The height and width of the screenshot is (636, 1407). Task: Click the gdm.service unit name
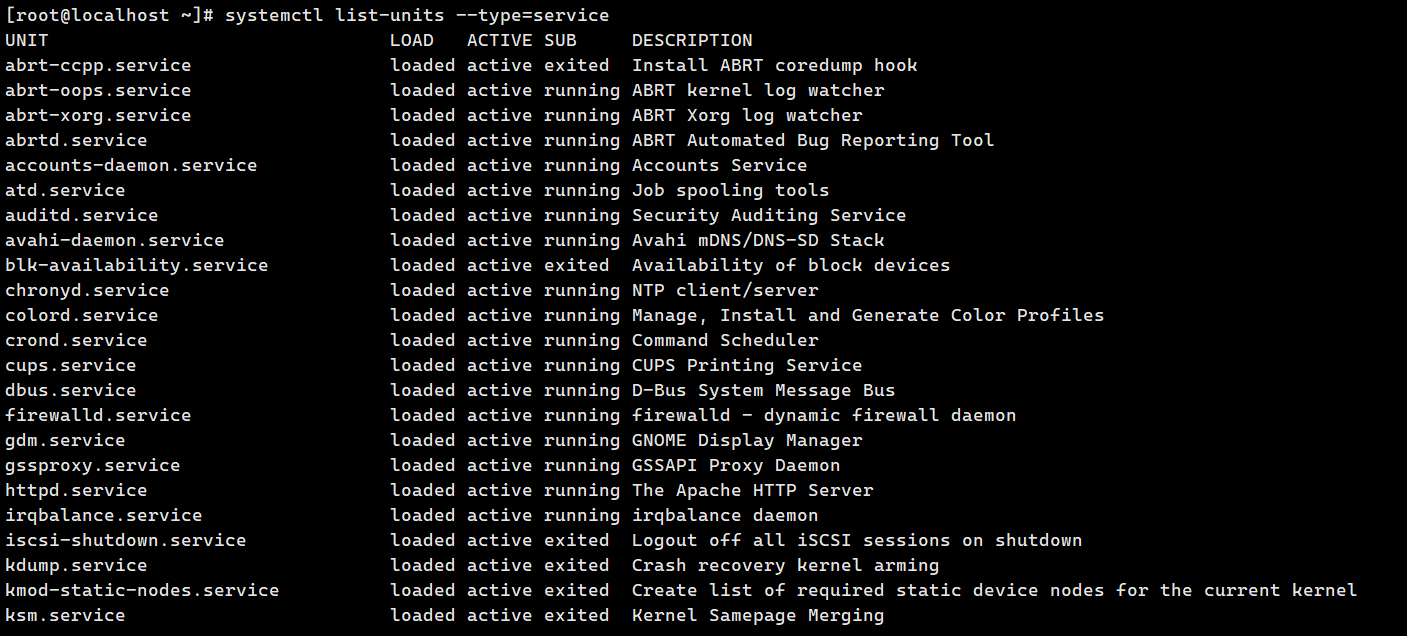pyautogui.click(x=65, y=440)
